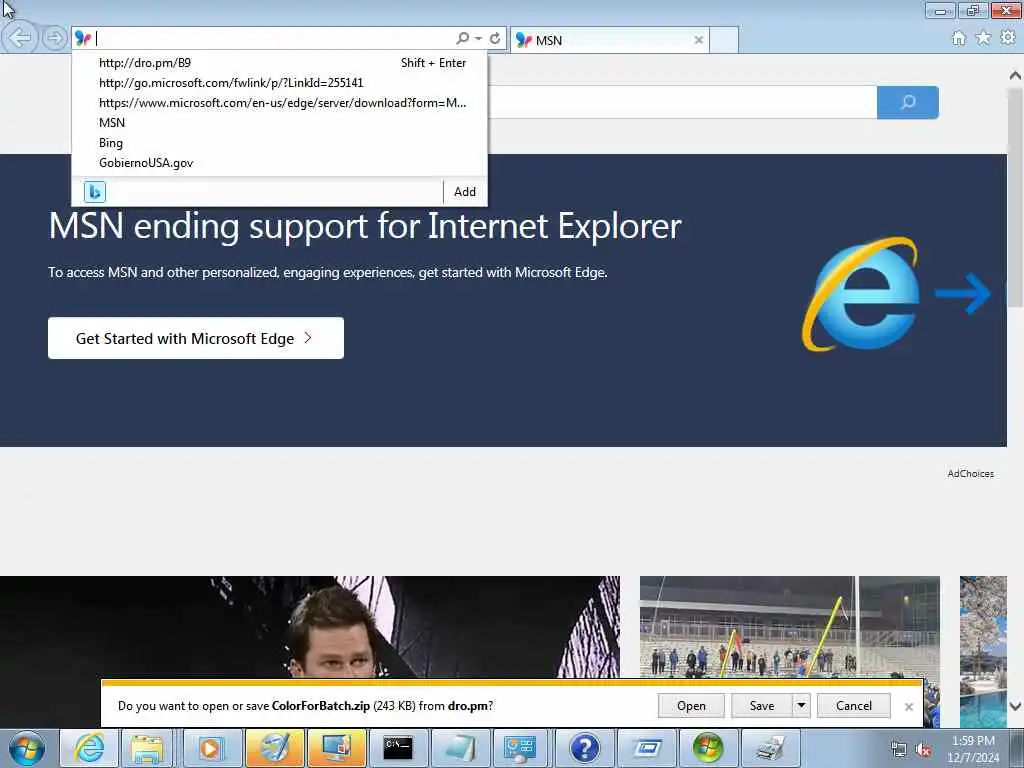Open Help and Support taskbar icon

point(584,748)
